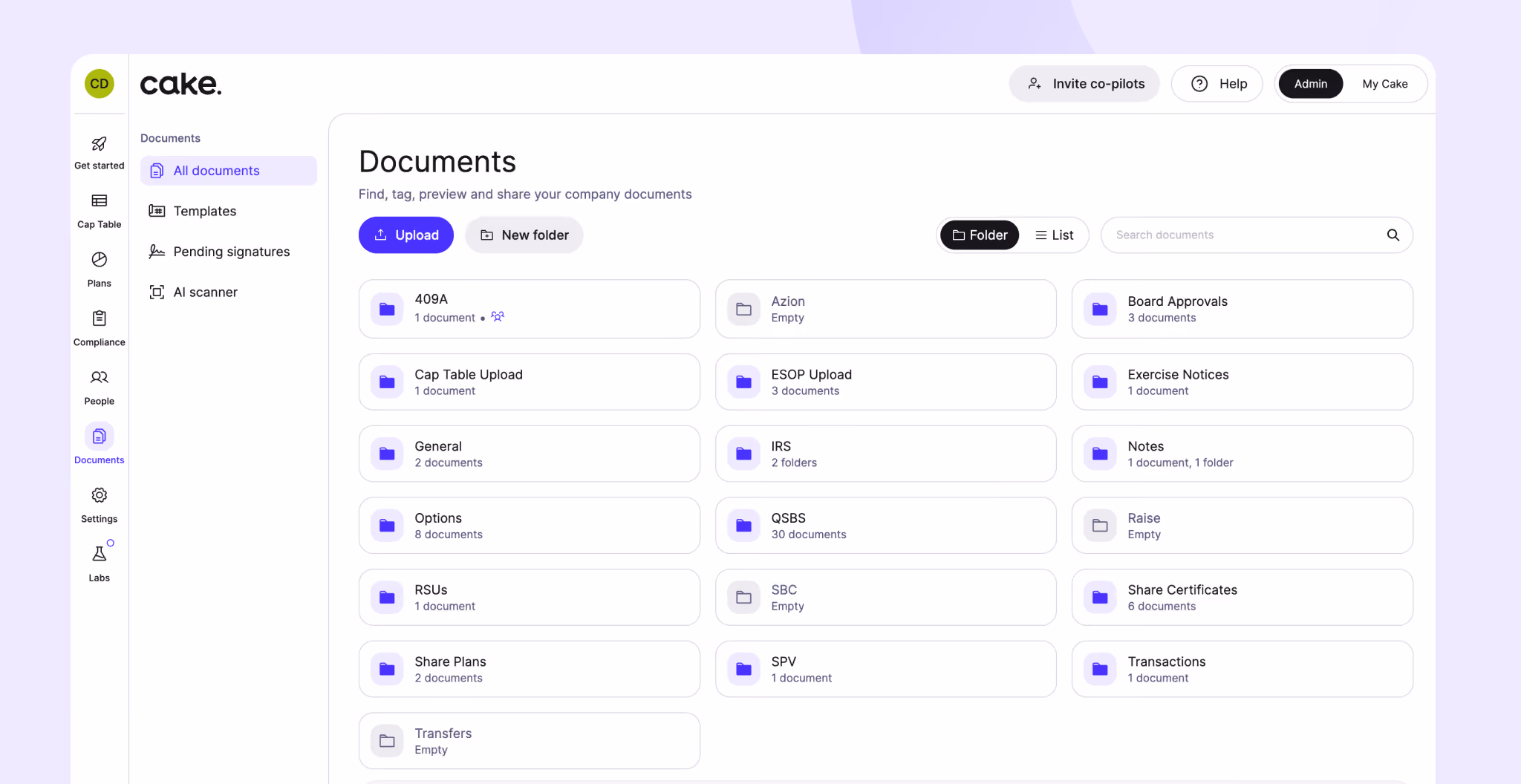Click the Share Plans folder icon
Screen dimensions: 1521x784
387,669
